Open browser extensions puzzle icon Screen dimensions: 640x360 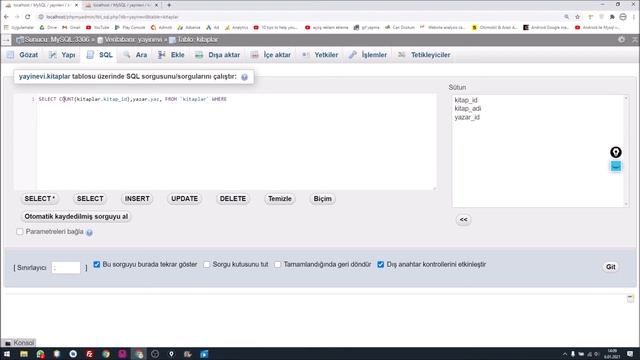tap(612, 17)
